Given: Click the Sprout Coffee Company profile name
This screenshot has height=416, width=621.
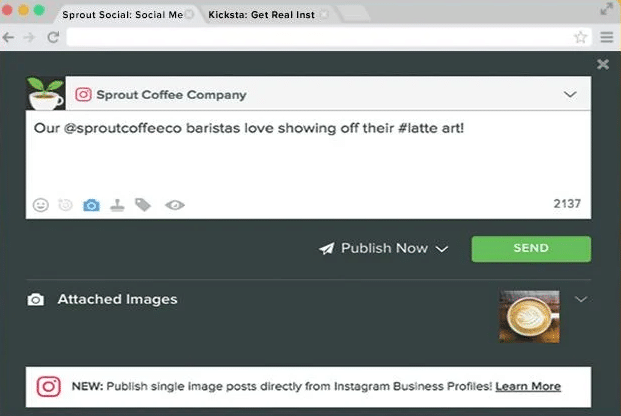Looking at the screenshot, I should click(x=171, y=95).
